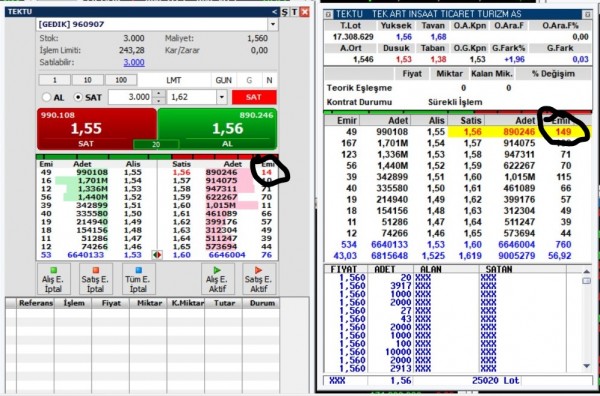This screenshot has width=600, height=396.
Task: Click the Fiyat column header in orders table
Action: [111, 303]
